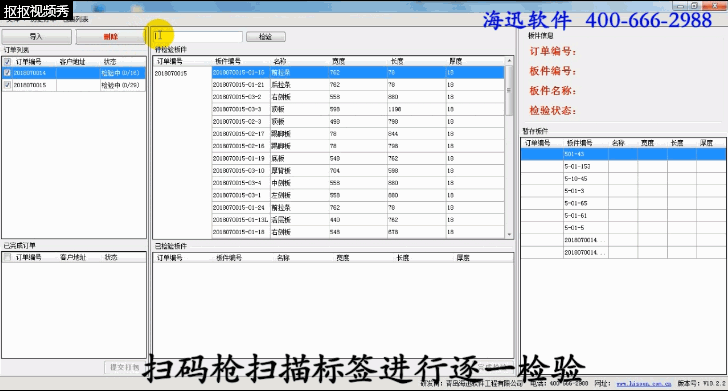
Task: Select panel row 2018070015-C3-2 右侧板
Action: (x=358, y=97)
